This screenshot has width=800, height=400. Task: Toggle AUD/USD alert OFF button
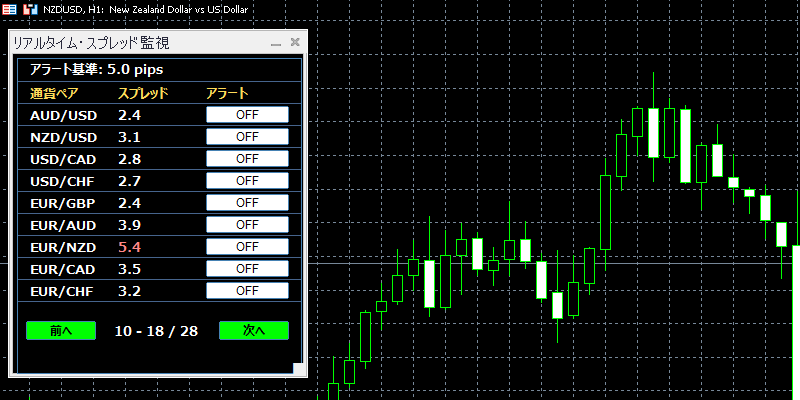point(247,115)
